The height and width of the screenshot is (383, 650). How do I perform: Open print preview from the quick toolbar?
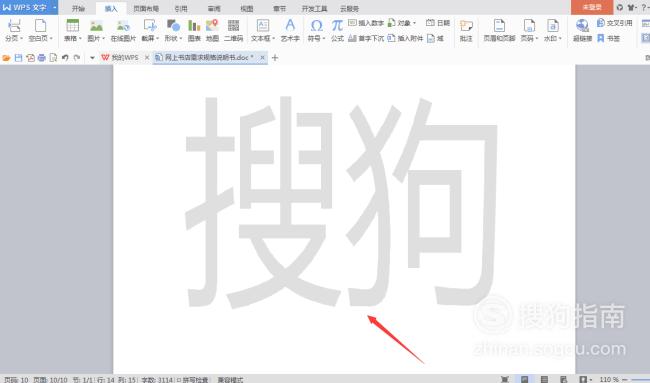pyautogui.click(x=53, y=58)
